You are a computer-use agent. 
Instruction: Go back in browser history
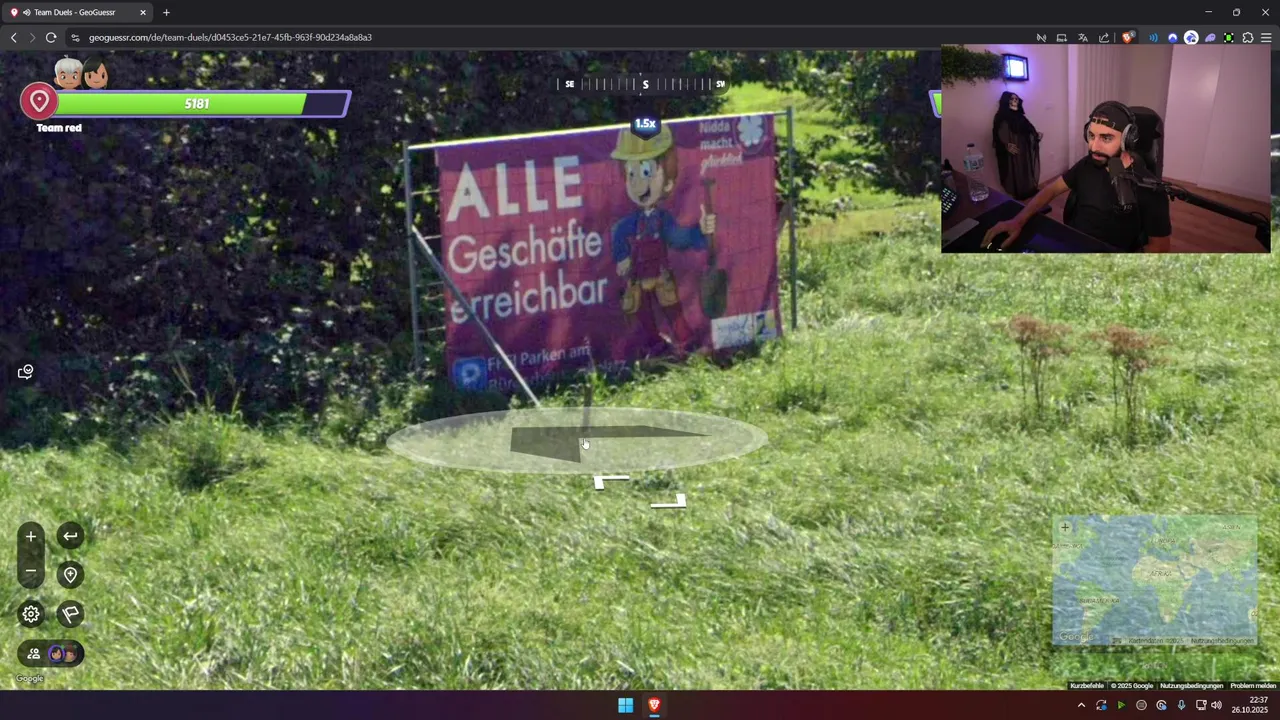point(13,37)
